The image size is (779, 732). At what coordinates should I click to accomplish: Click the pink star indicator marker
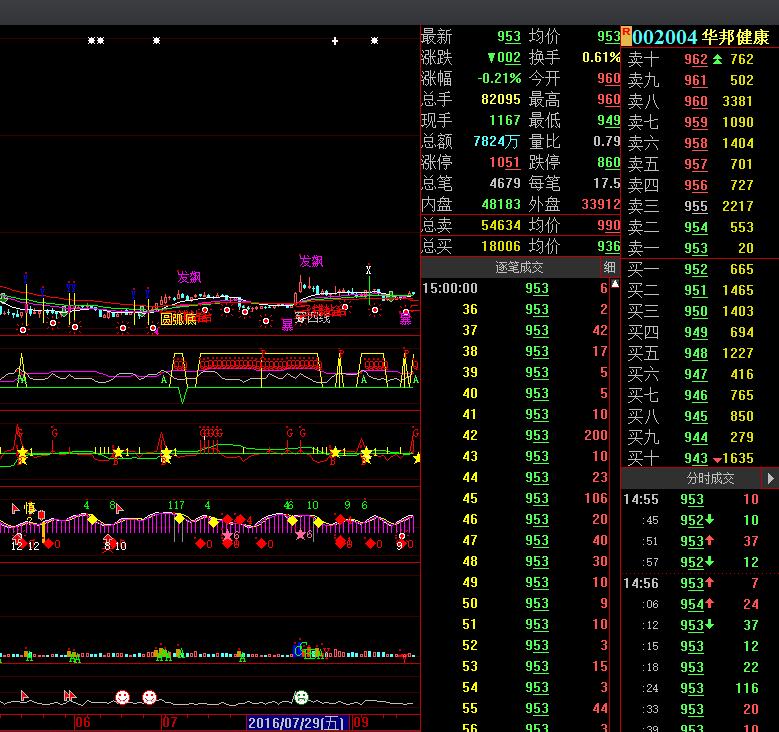coord(300,535)
